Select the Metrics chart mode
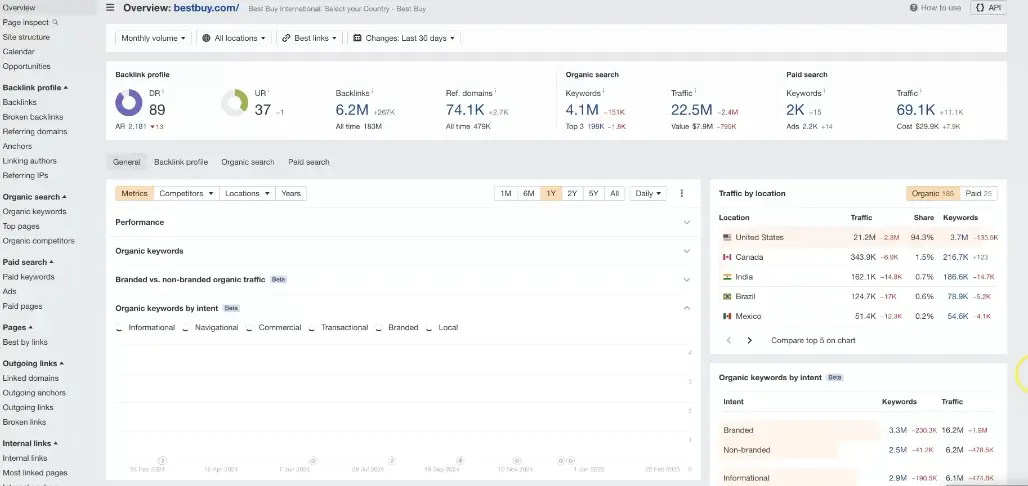Viewport: 1028px width, 486px height. tap(134, 193)
